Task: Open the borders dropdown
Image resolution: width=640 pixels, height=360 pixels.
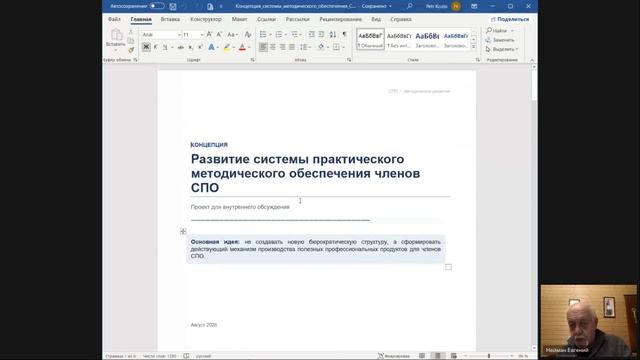Action: click(343, 47)
